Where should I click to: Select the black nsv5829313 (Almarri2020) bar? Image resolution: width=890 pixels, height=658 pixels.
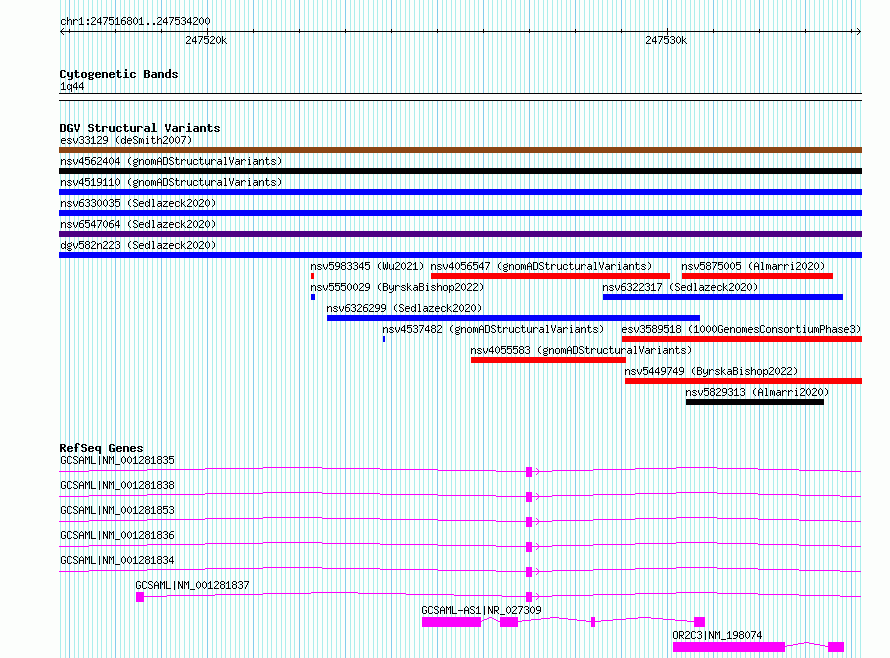[755, 402]
